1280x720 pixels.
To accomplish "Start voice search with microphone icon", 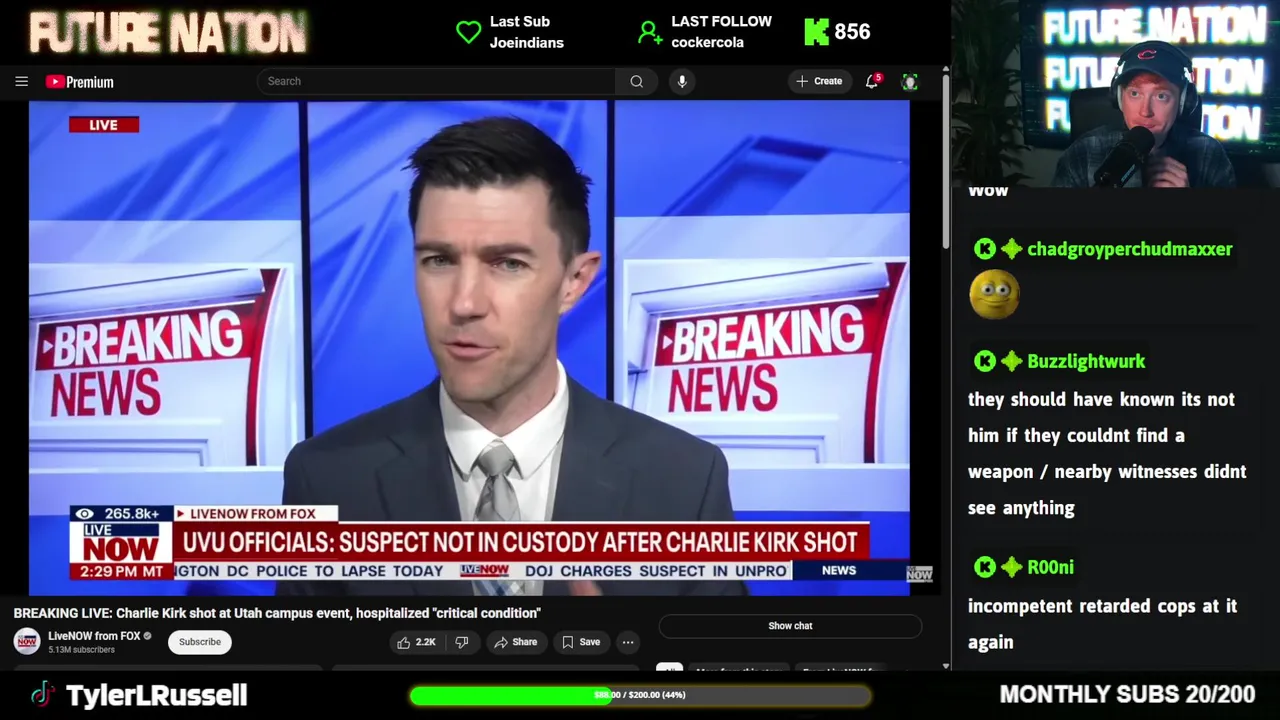I will [682, 81].
